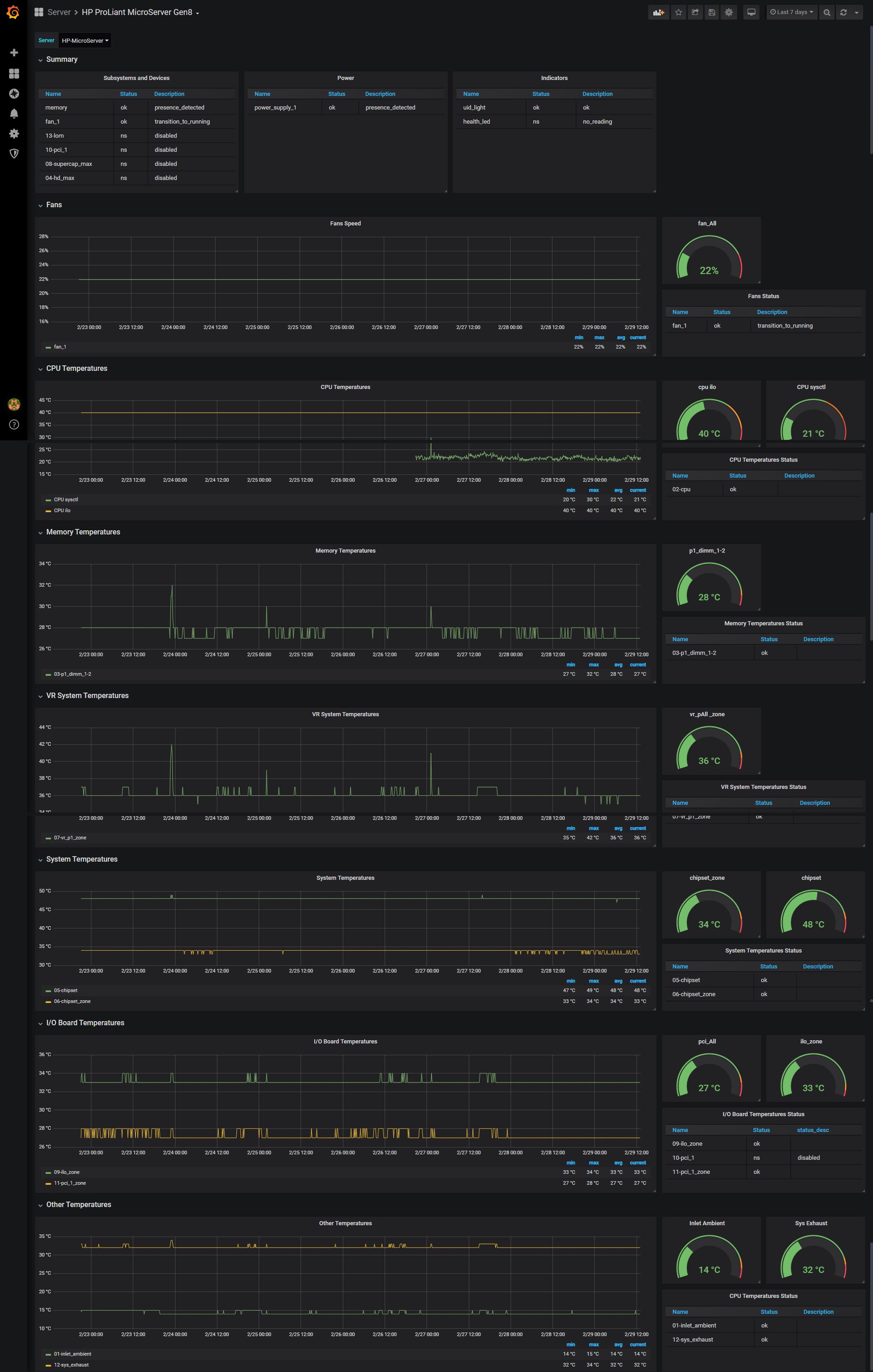873x1372 pixels.
Task: Open the HP-MicroServer server variable dropdown
Action: pos(85,40)
